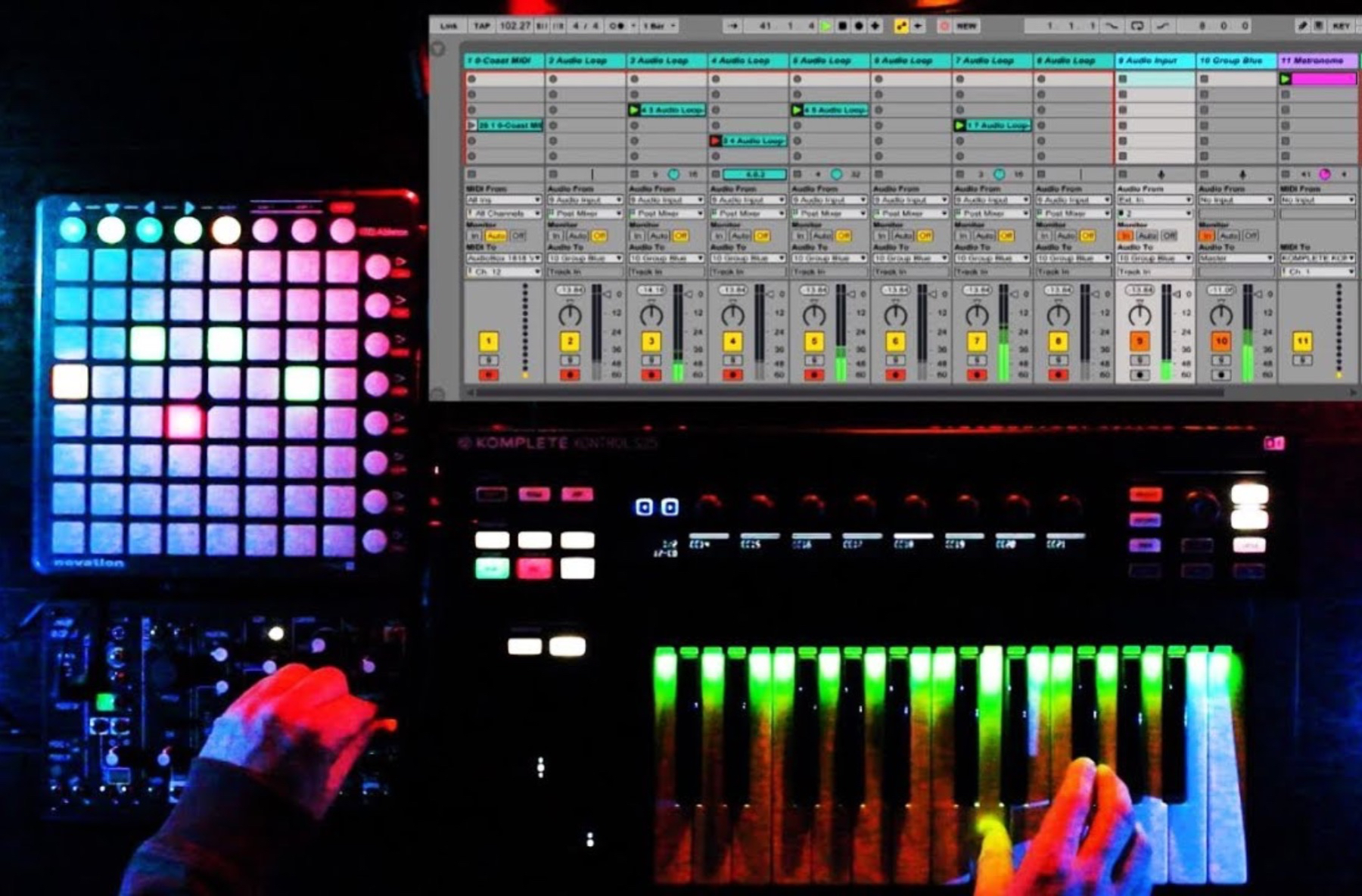
Task: Open the 1 Bar quantization dropdown
Action: click(x=660, y=26)
